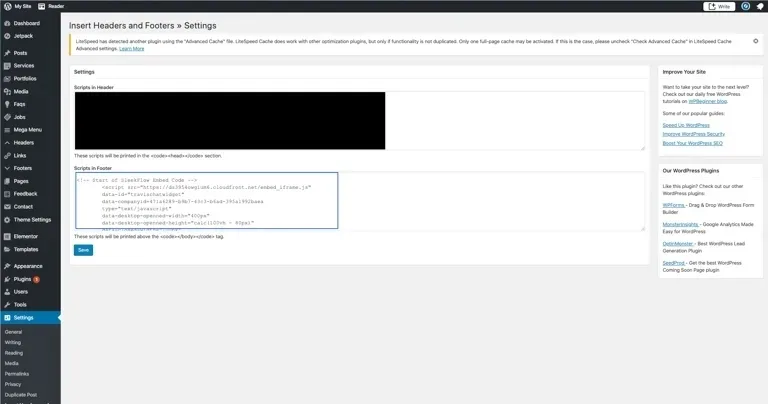Click the Services icon in sidebar

pos(7,66)
